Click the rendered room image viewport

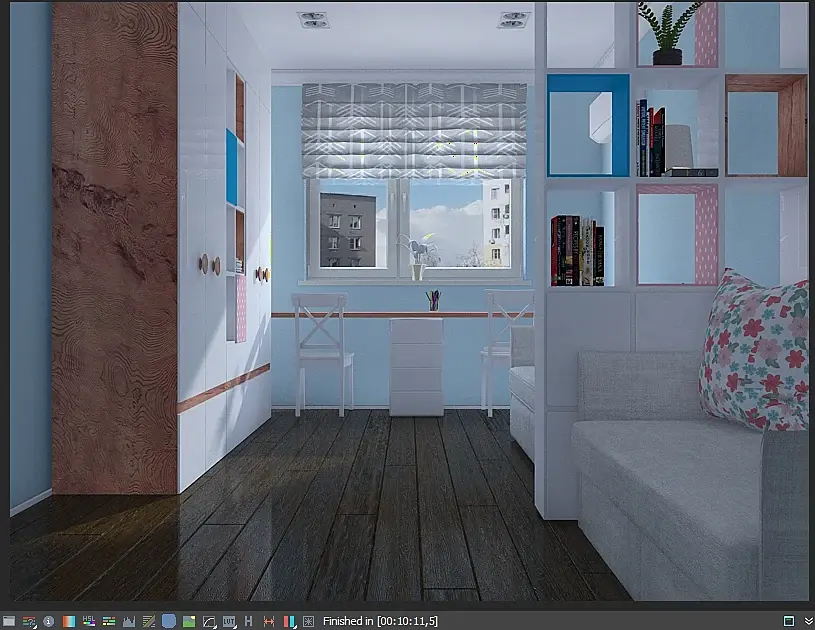[409, 301]
